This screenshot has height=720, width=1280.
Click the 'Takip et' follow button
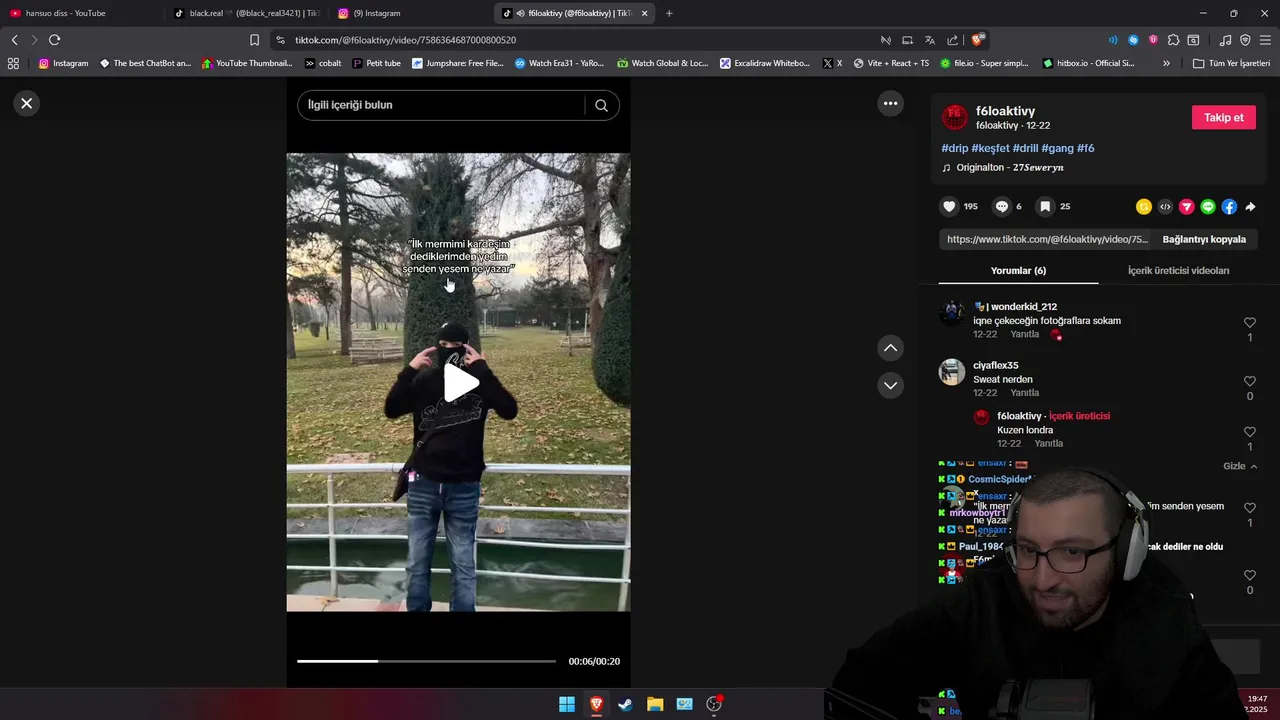click(x=1223, y=117)
